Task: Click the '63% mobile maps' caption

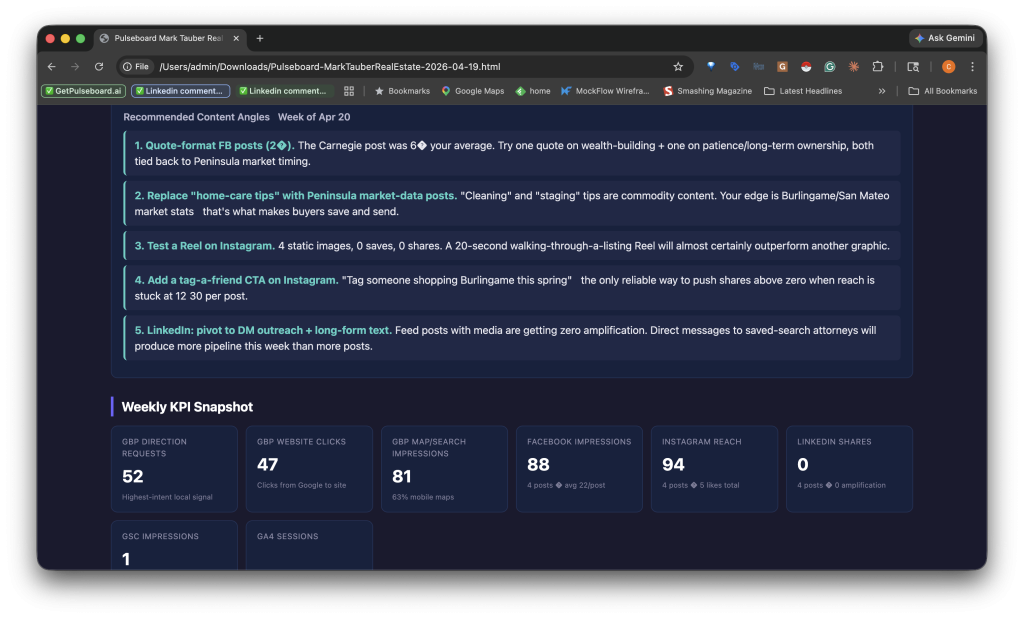Action: (x=423, y=497)
